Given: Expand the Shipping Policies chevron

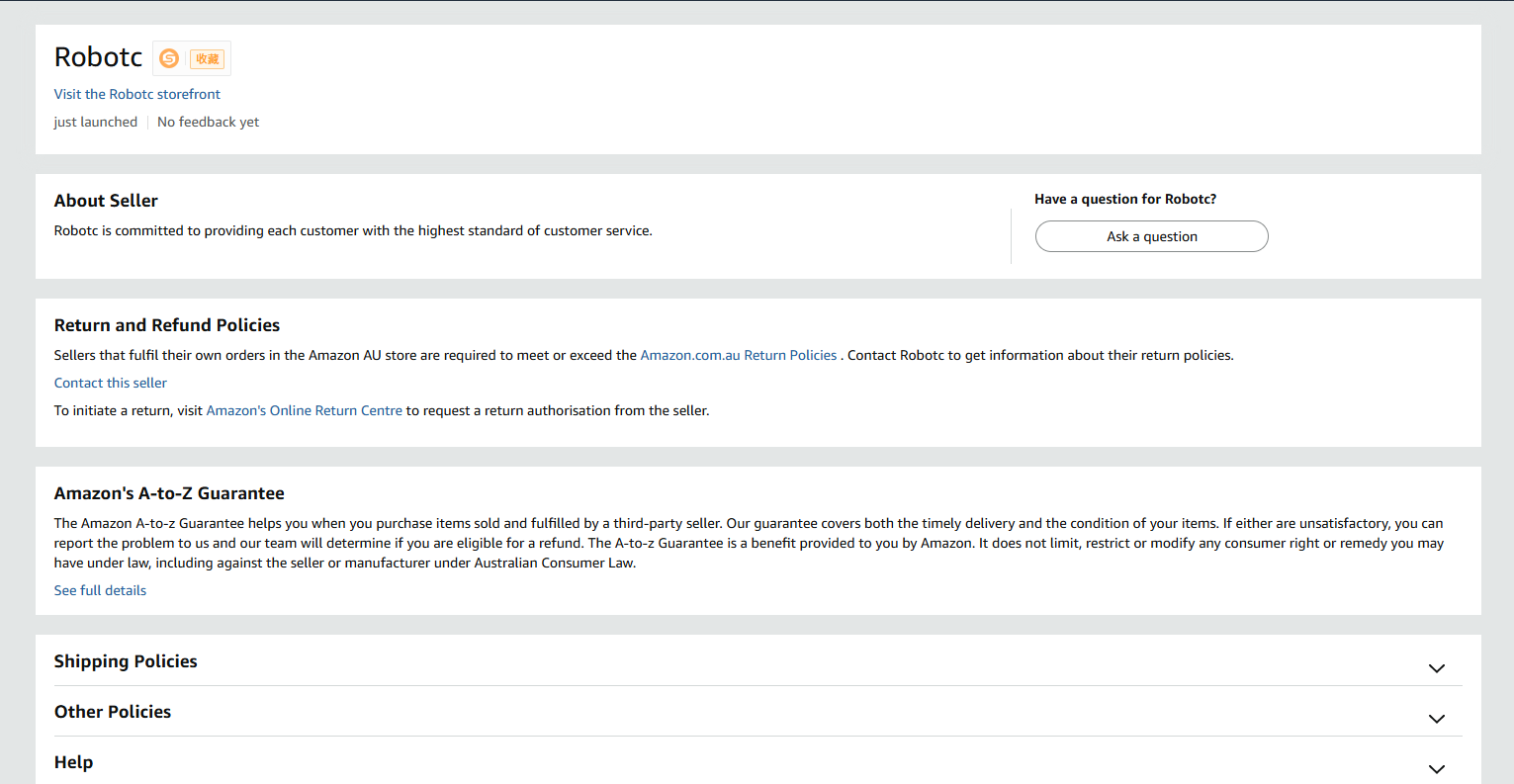Looking at the screenshot, I should (1437, 668).
